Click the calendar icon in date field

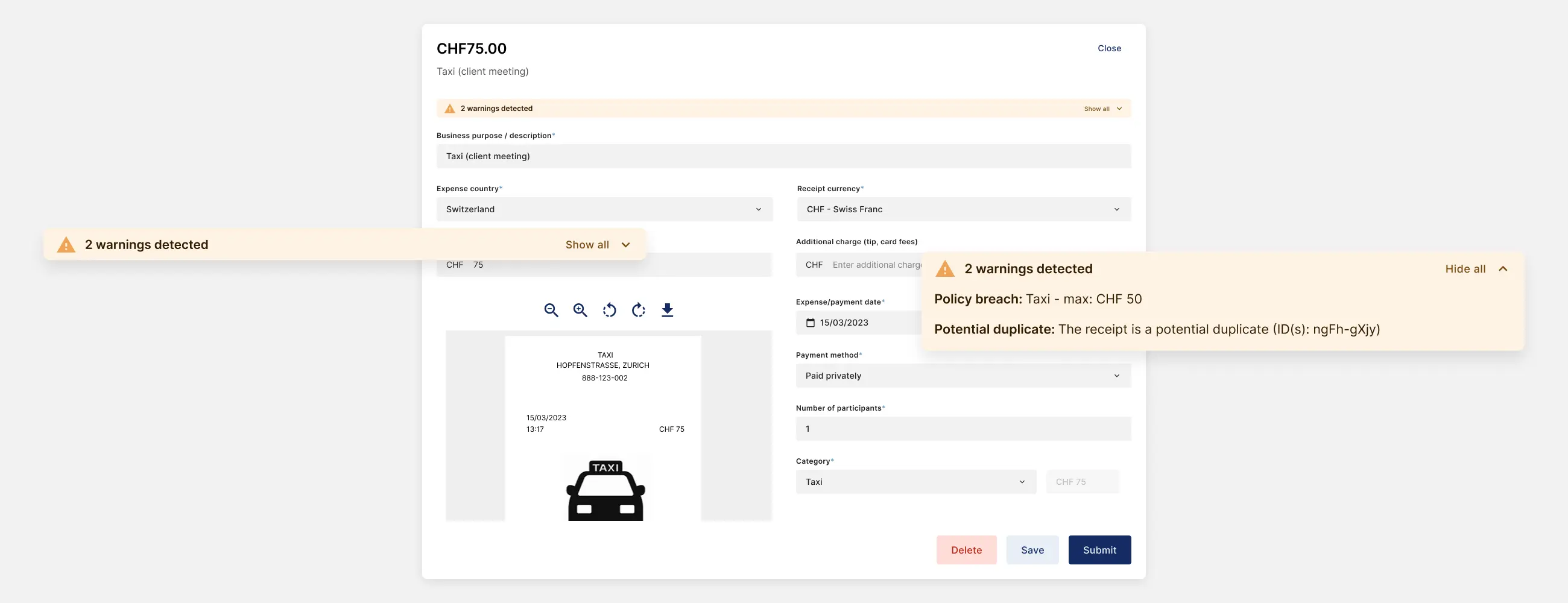coord(810,323)
